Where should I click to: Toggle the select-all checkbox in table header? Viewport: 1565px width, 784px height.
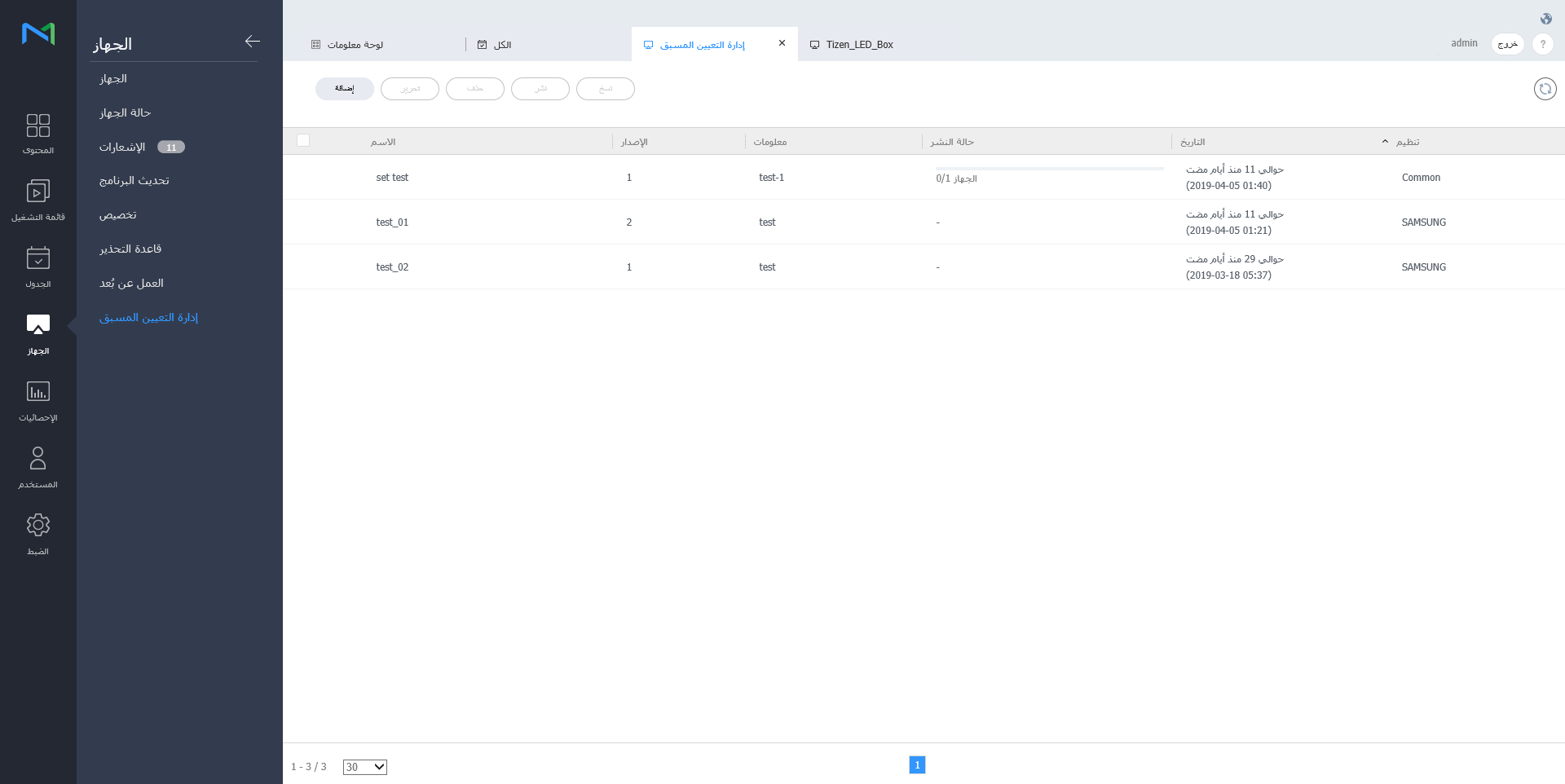tap(303, 140)
